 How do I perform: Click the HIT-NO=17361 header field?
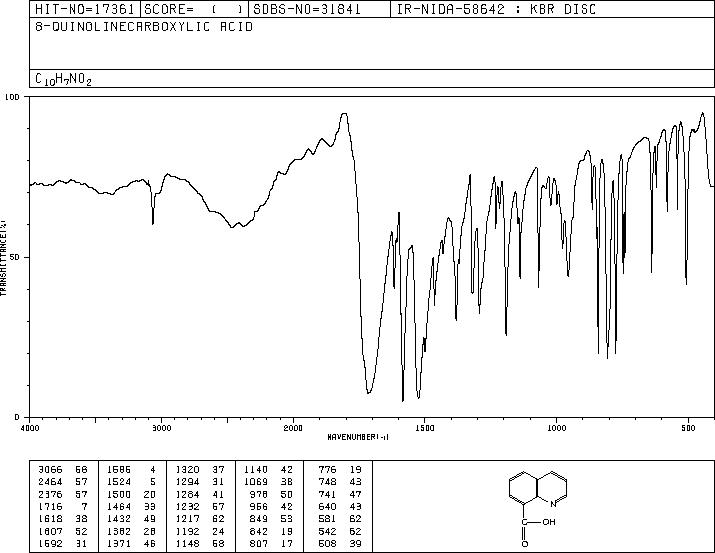pos(85,9)
